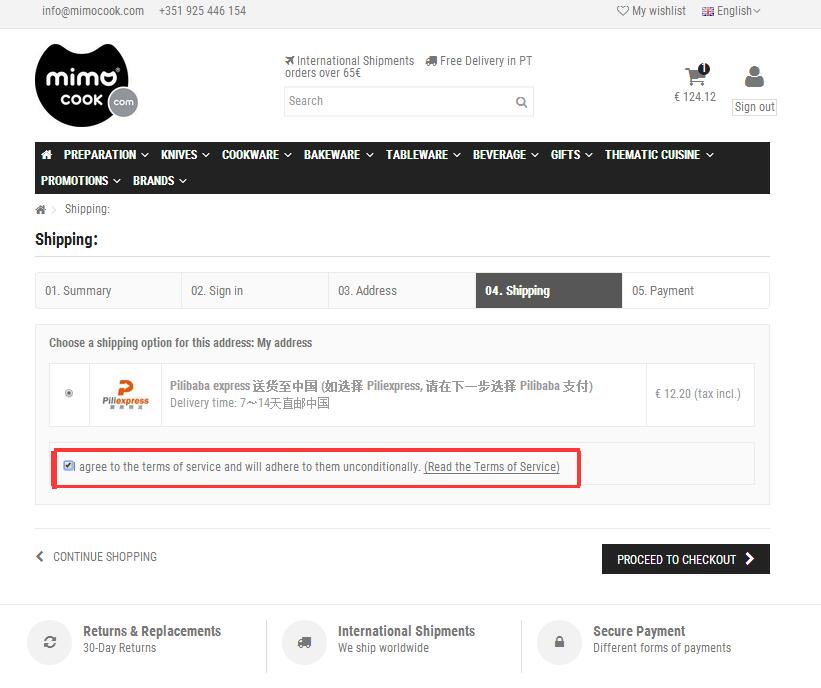Expand the KNIVES menu
821x688 pixels.
(185, 154)
